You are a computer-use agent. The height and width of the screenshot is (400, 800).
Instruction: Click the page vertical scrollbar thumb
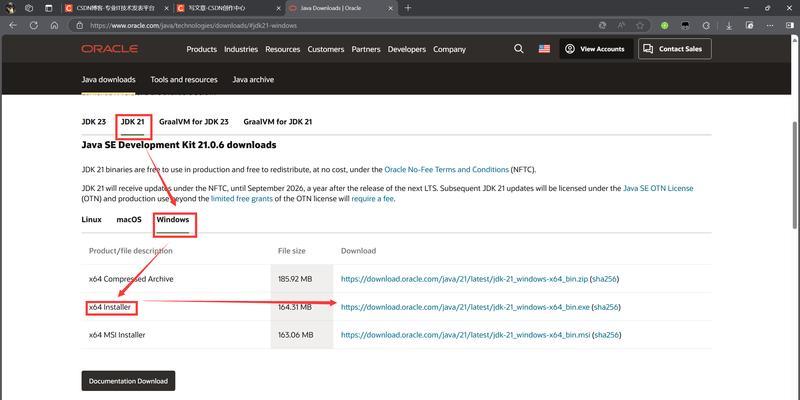coord(795,174)
